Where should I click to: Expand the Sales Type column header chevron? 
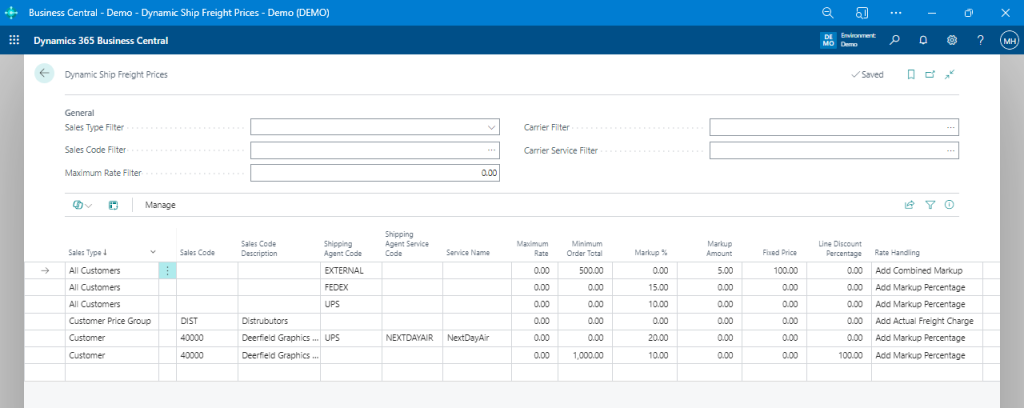point(153,252)
